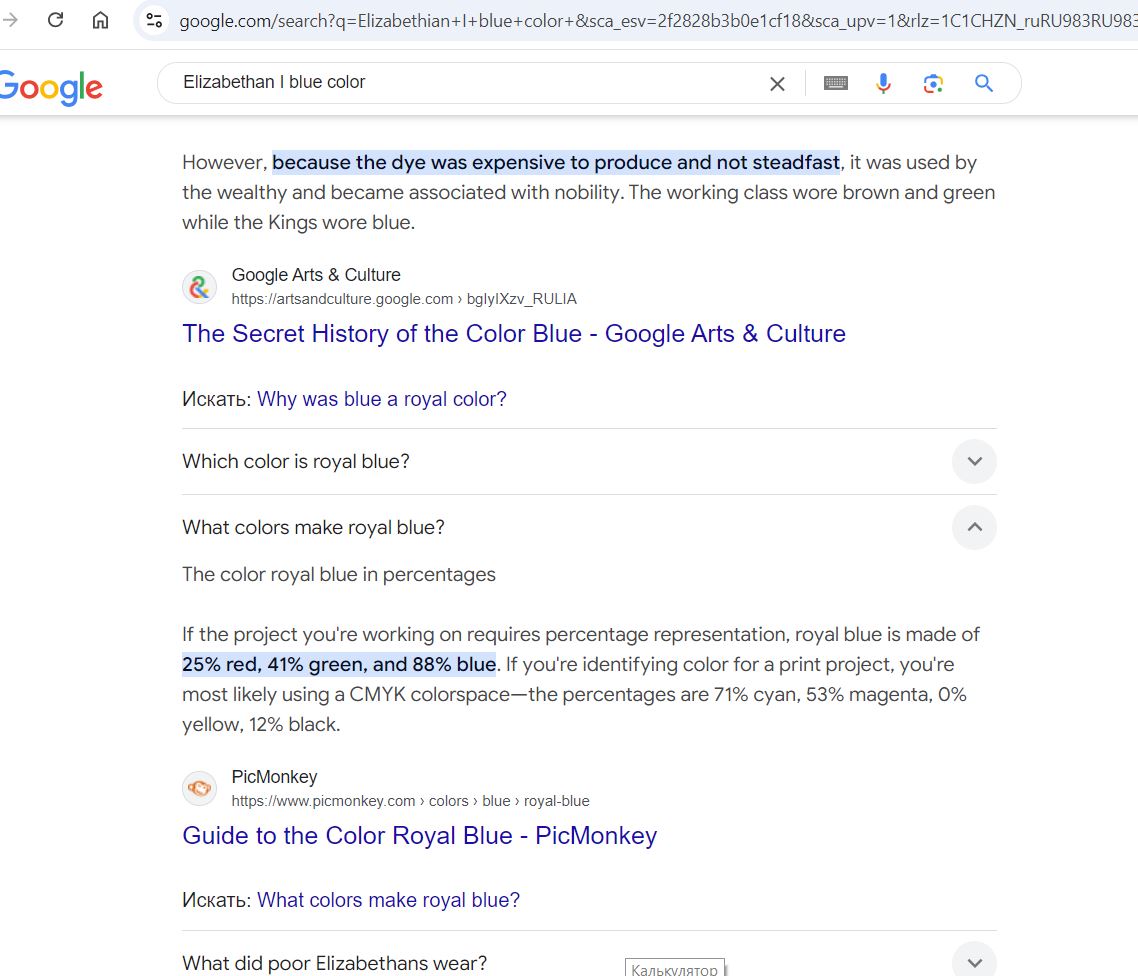The image size is (1138, 976).
Task: Open Guide to the Color Royal Blue link
Action: [419, 836]
